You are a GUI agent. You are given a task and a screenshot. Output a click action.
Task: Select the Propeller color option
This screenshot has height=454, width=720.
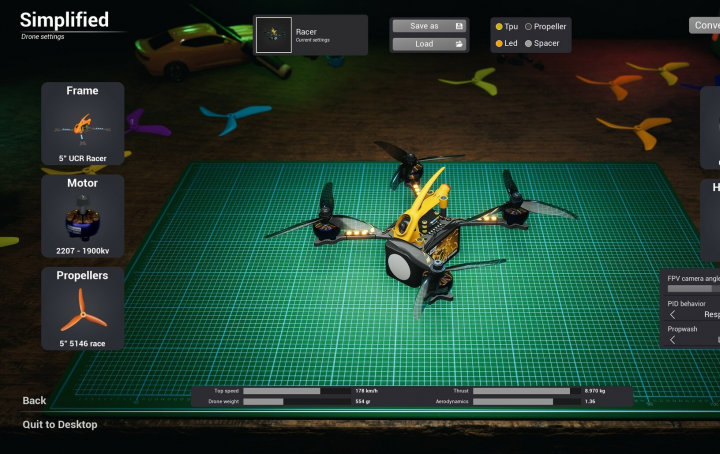pyautogui.click(x=529, y=27)
